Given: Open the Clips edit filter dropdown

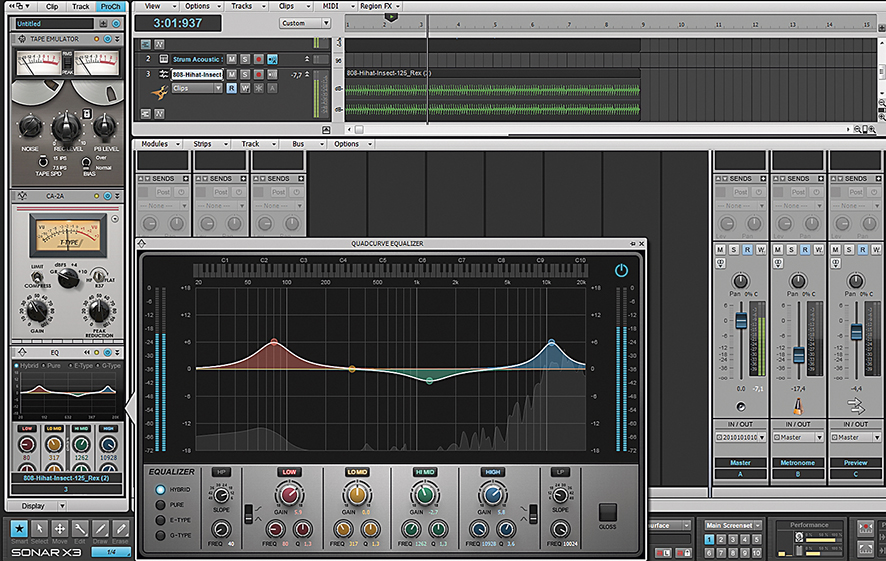Looking at the screenshot, I should coord(197,88).
